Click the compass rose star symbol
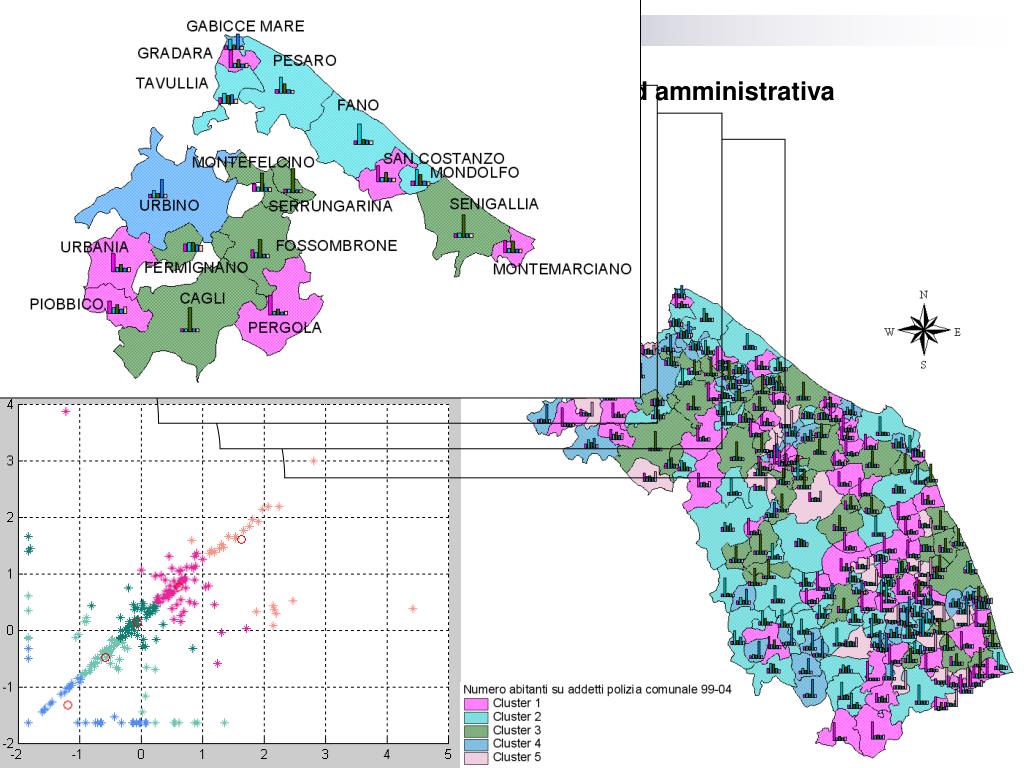 923,330
